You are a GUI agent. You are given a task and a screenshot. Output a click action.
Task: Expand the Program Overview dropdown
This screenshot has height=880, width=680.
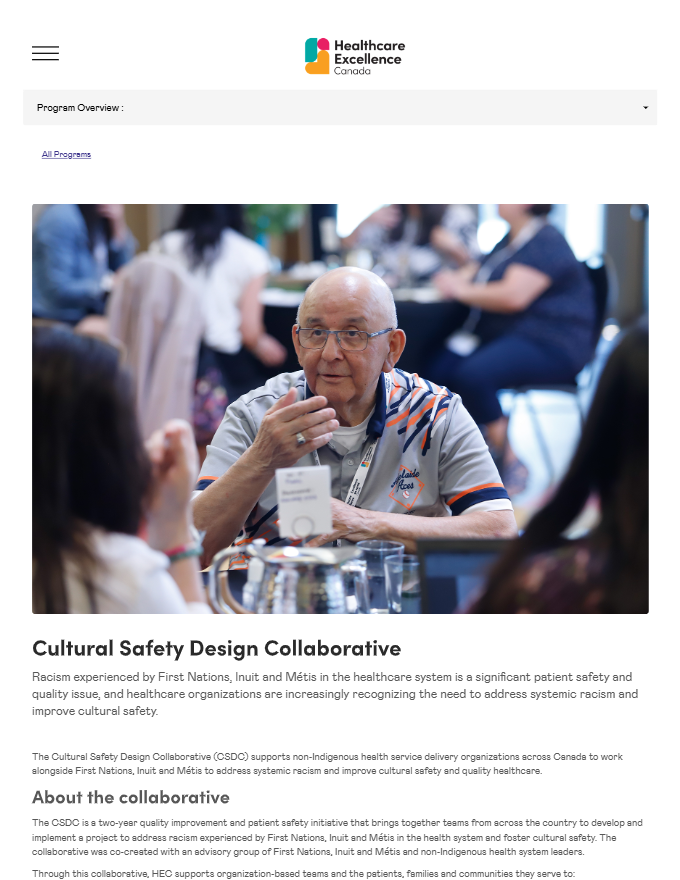[340, 107]
